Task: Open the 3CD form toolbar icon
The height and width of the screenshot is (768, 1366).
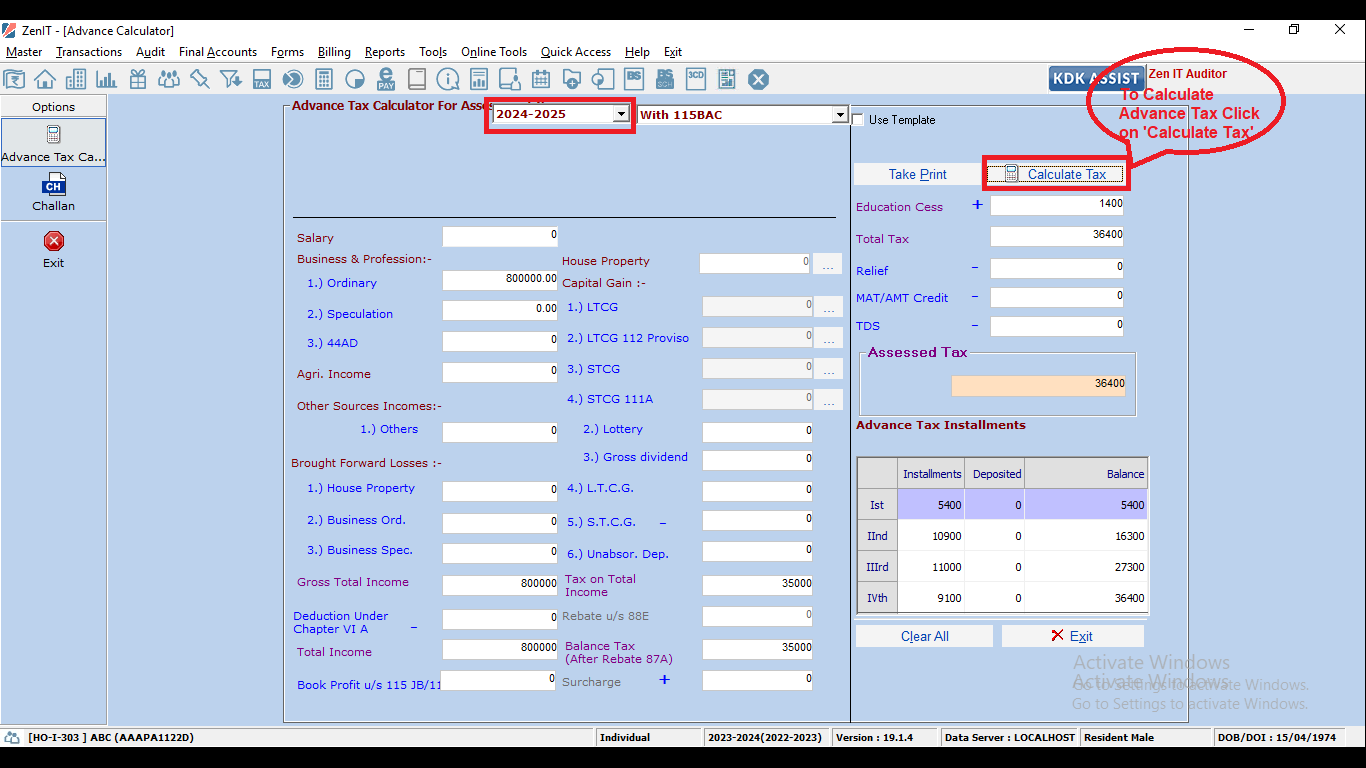Action: pyautogui.click(x=696, y=79)
